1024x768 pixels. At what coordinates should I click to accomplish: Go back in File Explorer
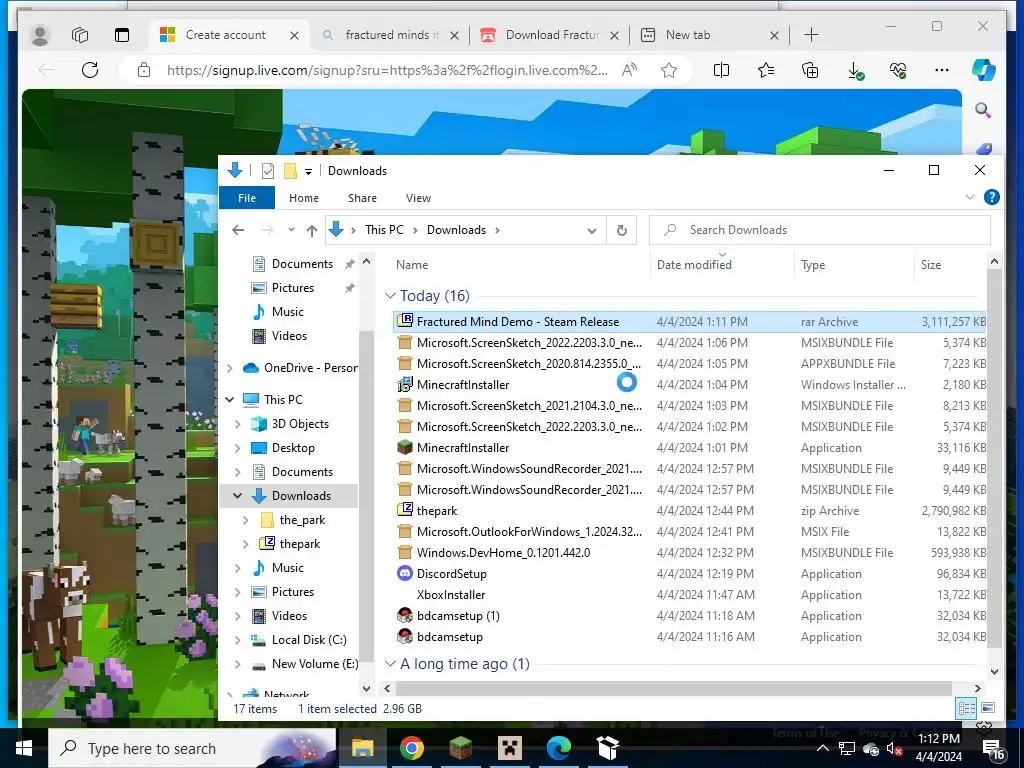click(x=238, y=230)
